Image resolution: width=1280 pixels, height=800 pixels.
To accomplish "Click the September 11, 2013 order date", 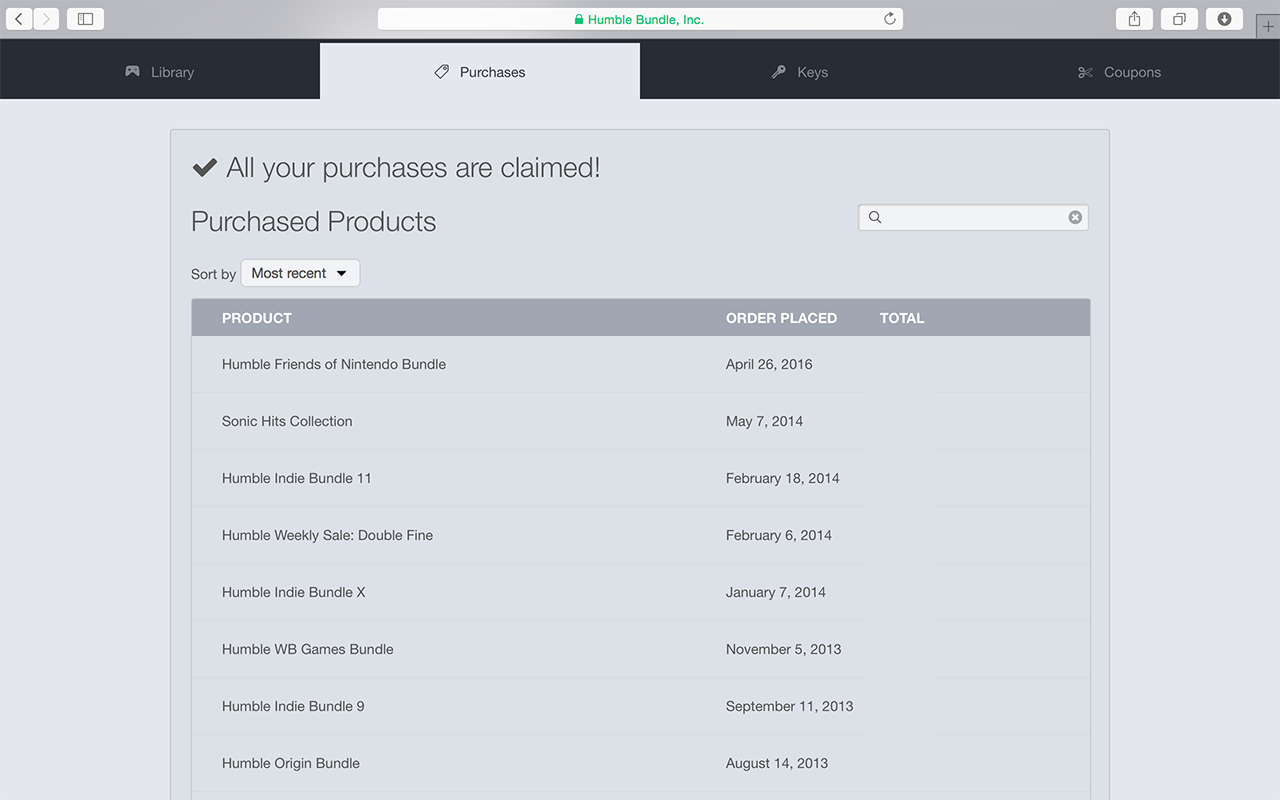I will (790, 706).
